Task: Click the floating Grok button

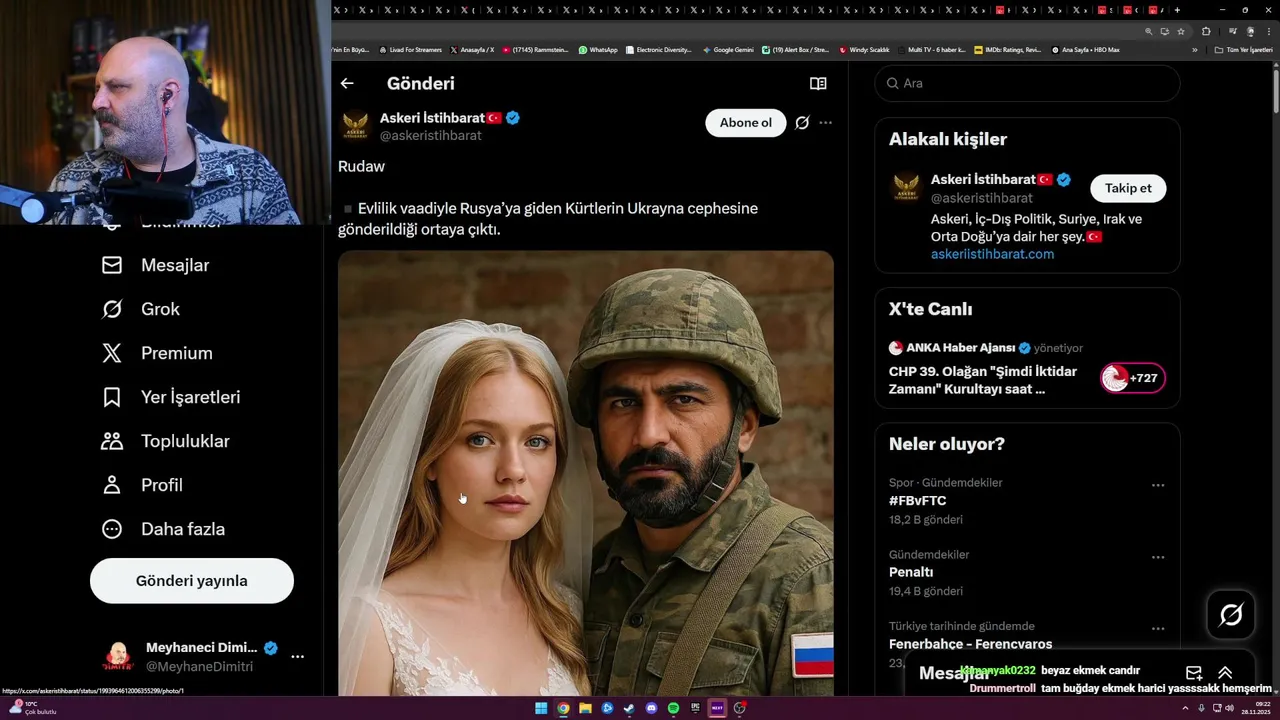Action: pyautogui.click(x=1231, y=615)
